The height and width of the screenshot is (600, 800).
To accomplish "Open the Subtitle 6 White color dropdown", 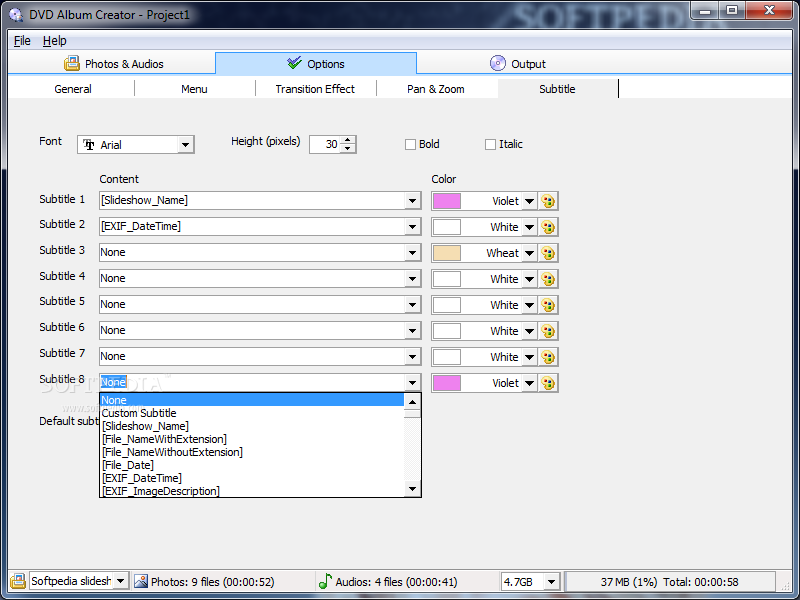I will click(530, 331).
